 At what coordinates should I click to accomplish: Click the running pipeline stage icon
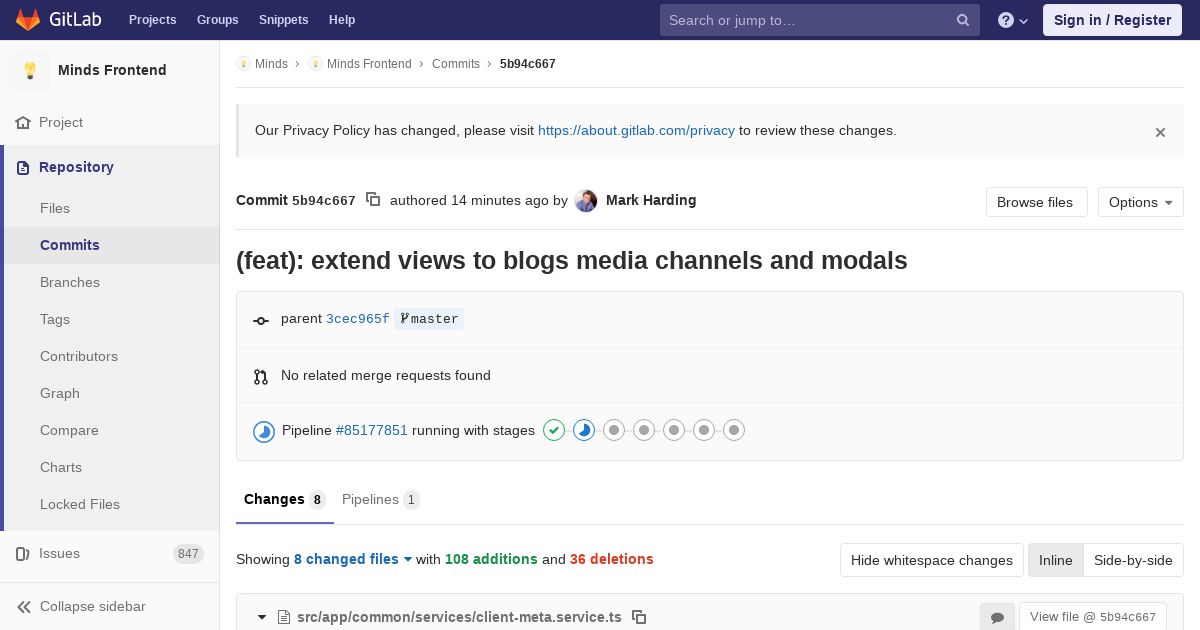[584, 430]
